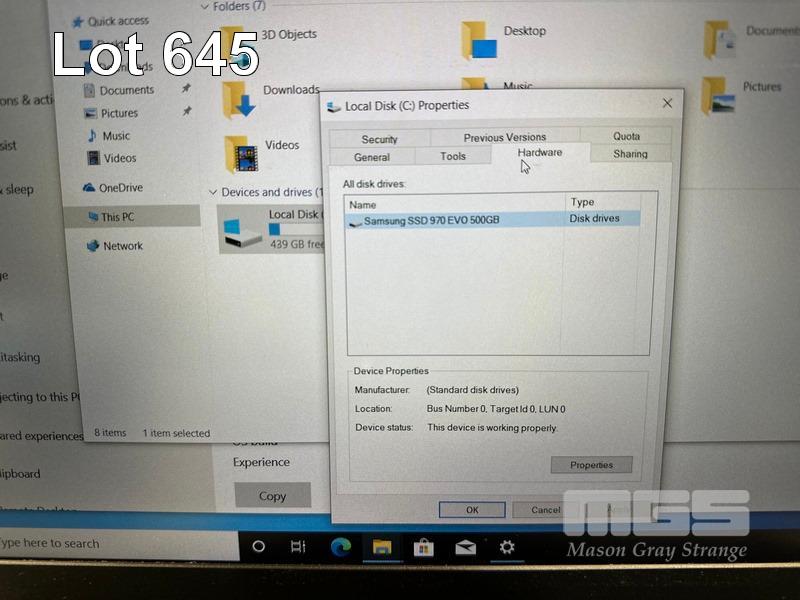Open the Pictures folder in main pane
The height and width of the screenshot is (600, 800).
(719, 95)
